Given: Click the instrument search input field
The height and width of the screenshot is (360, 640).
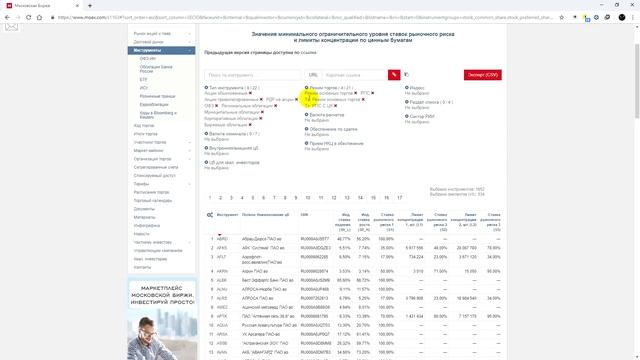Looking at the screenshot, I should [x=253, y=75].
